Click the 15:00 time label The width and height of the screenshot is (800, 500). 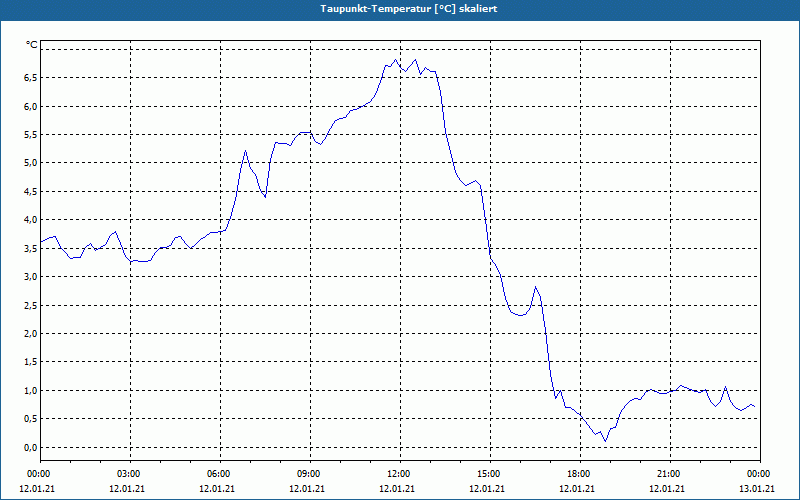click(490, 474)
